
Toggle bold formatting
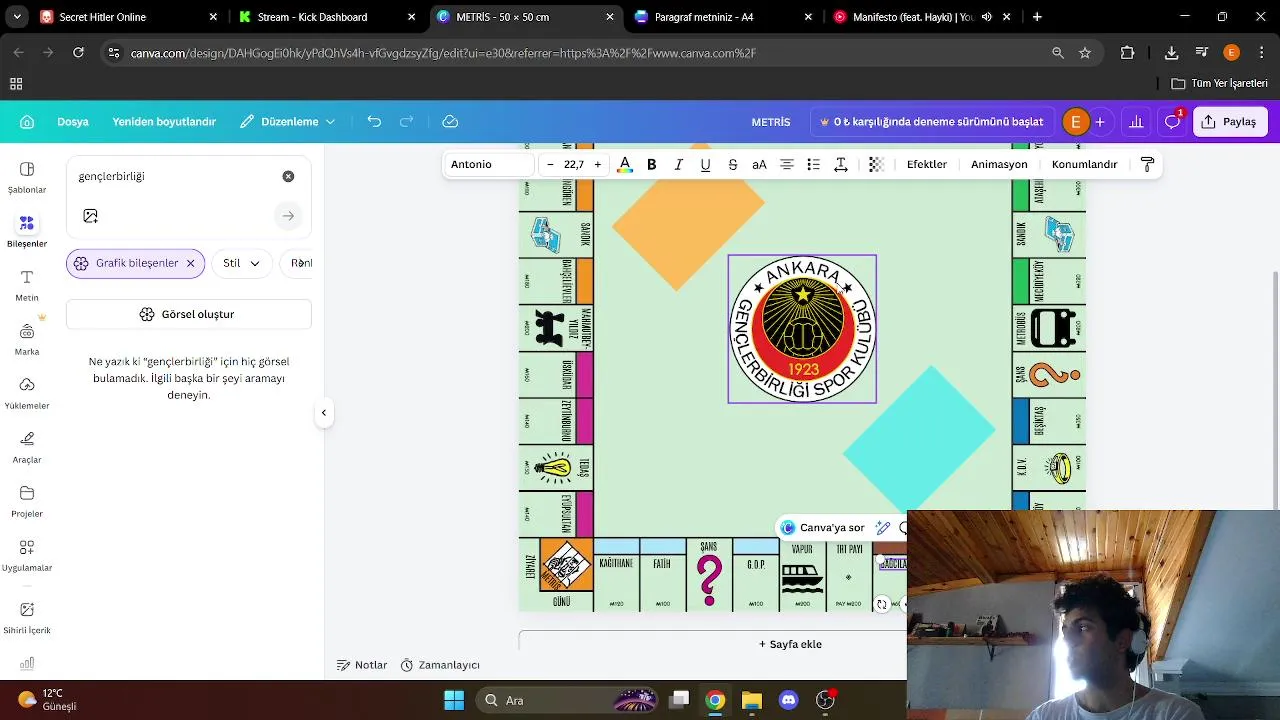tap(652, 164)
